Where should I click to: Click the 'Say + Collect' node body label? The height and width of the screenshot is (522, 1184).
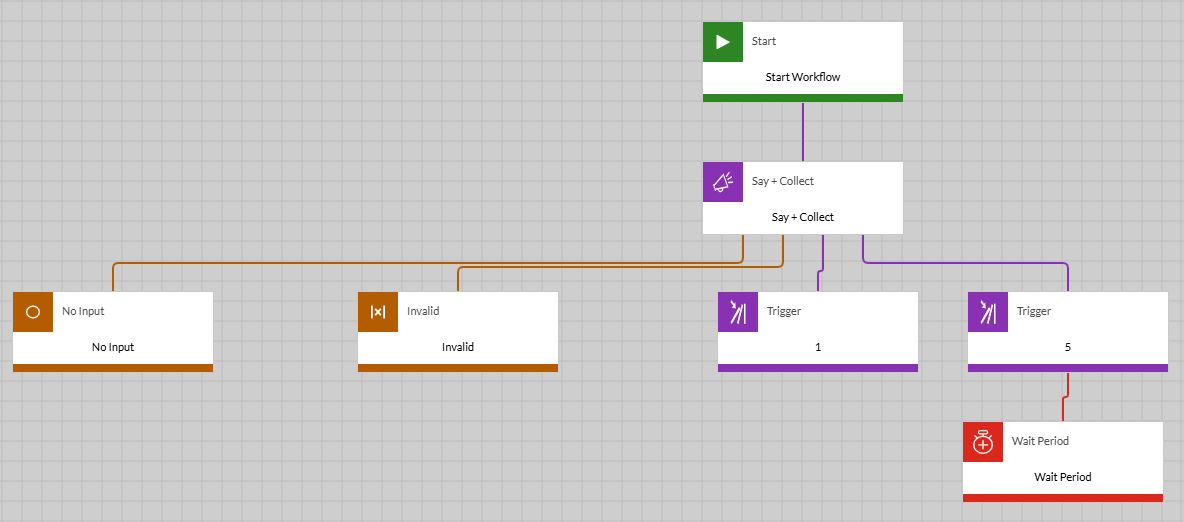(x=803, y=218)
